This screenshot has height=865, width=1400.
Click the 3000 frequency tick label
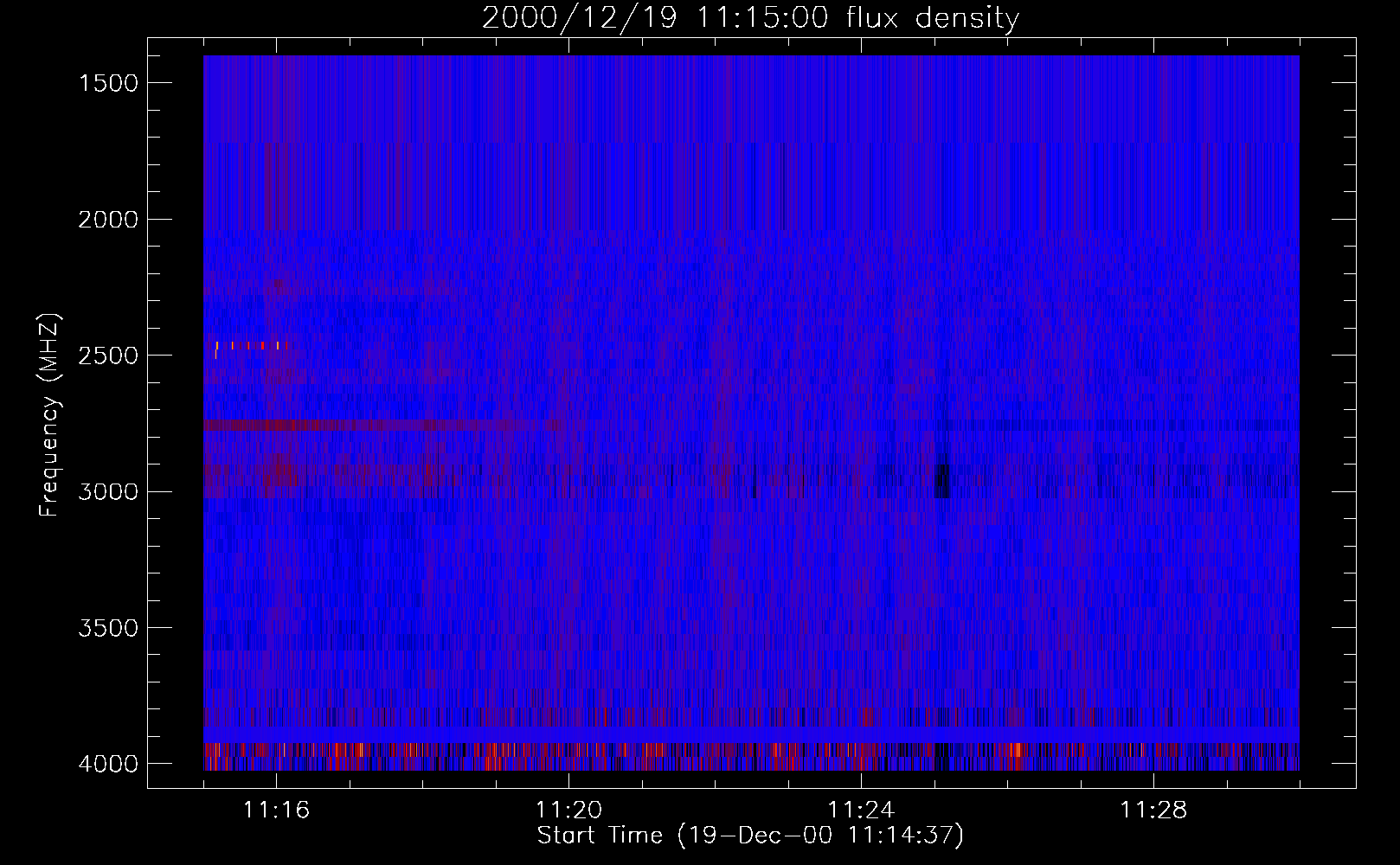(x=107, y=492)
